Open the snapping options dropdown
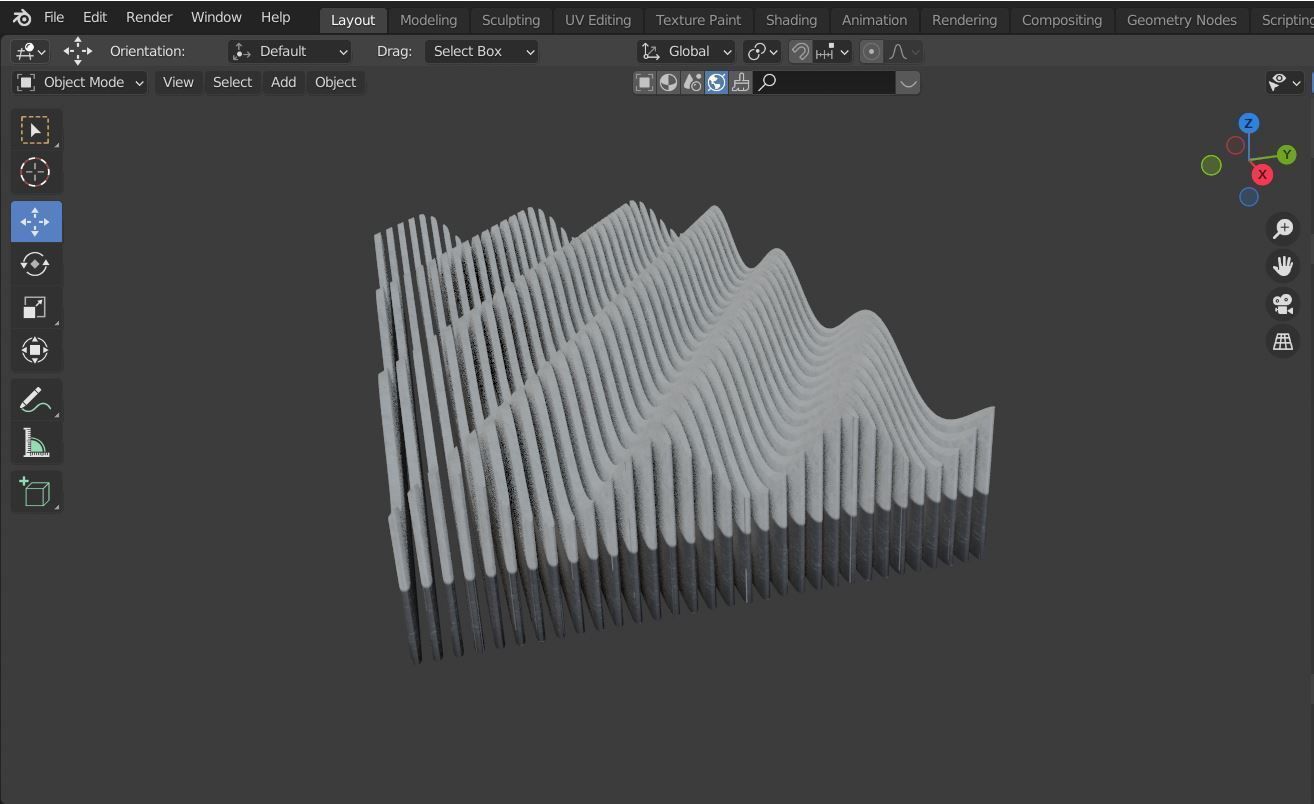This screenshot has width=1314, height=804. [x=833, y=51]
